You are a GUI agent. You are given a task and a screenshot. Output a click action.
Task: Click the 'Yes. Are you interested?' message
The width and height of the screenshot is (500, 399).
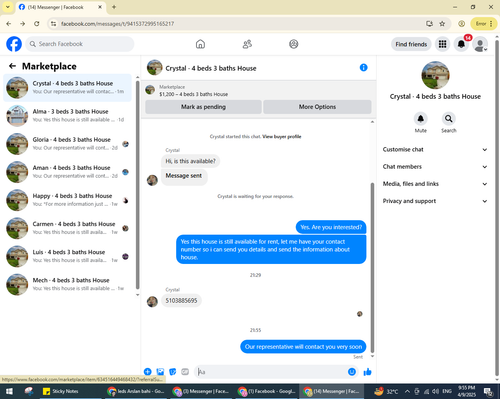(331, 227)
